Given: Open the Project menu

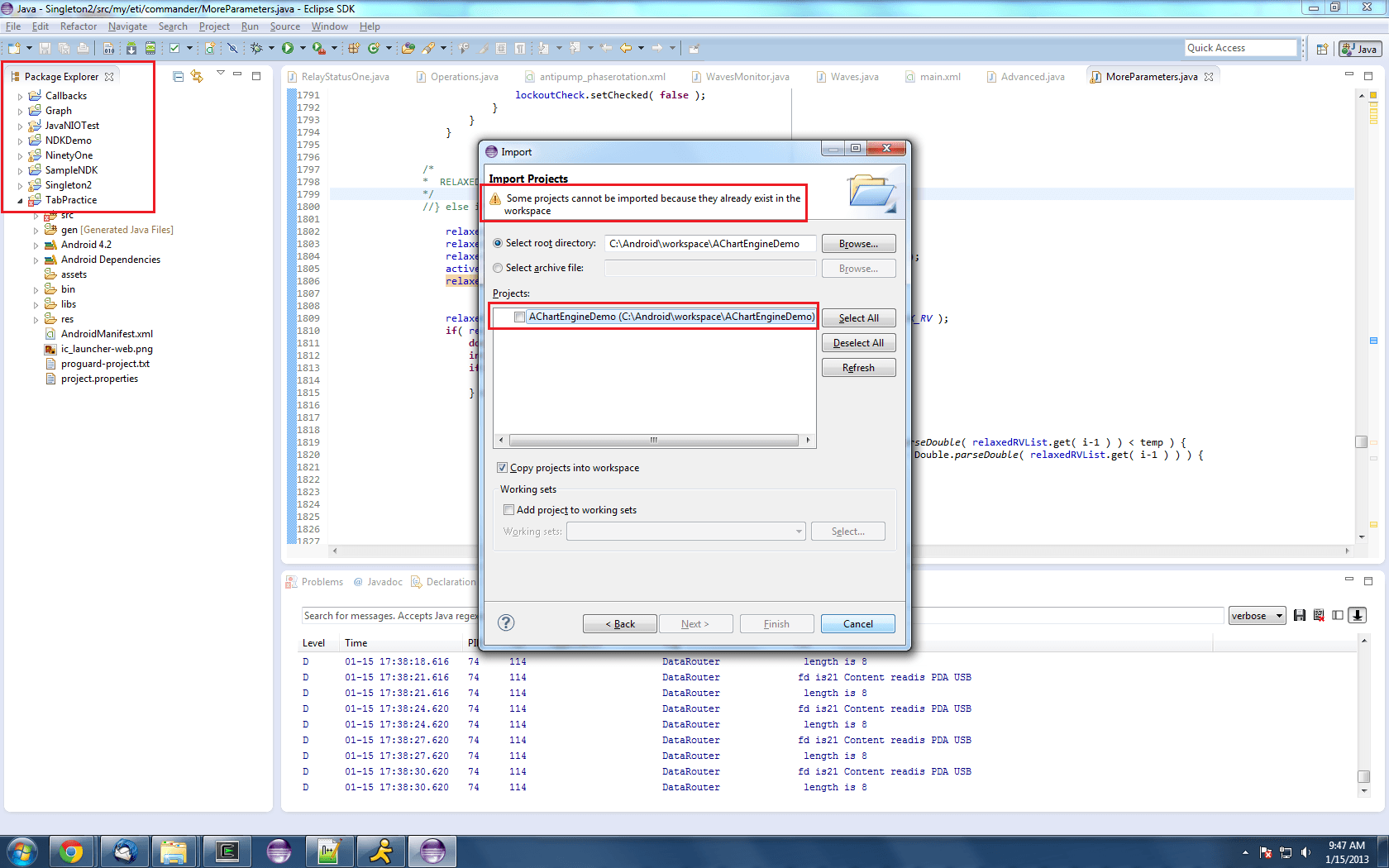Looking at the screenshot, I should 214,26.
